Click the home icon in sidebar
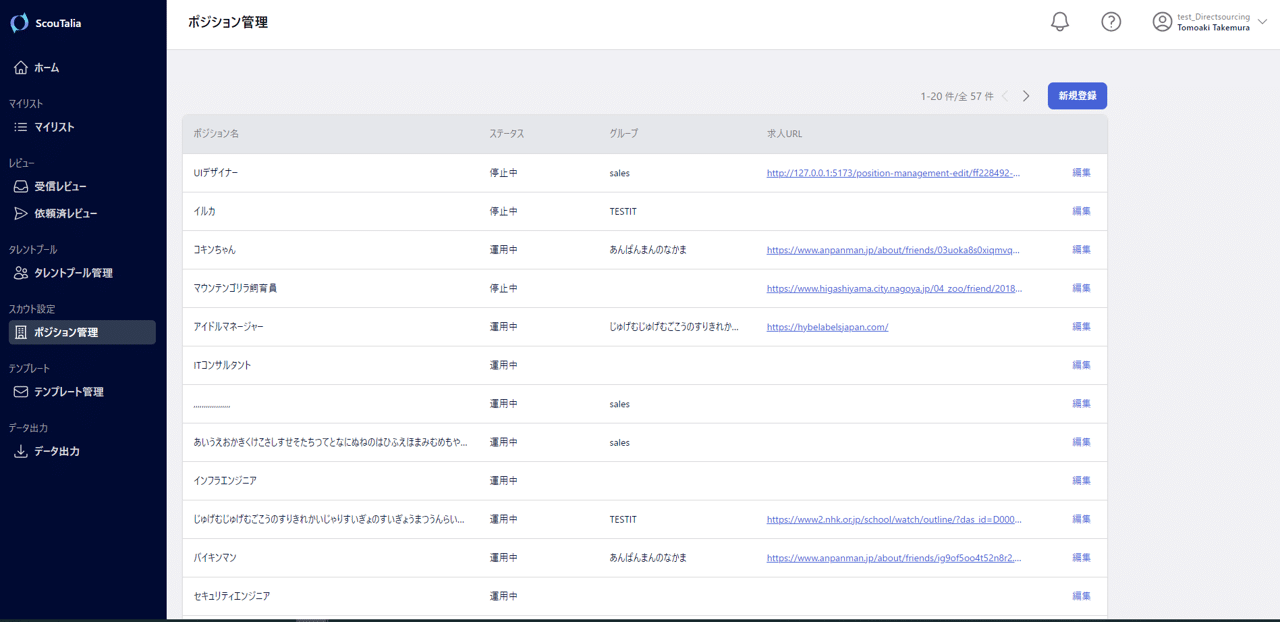Image resolution: width=1280 pixels, height=622 pixels. 21,68
